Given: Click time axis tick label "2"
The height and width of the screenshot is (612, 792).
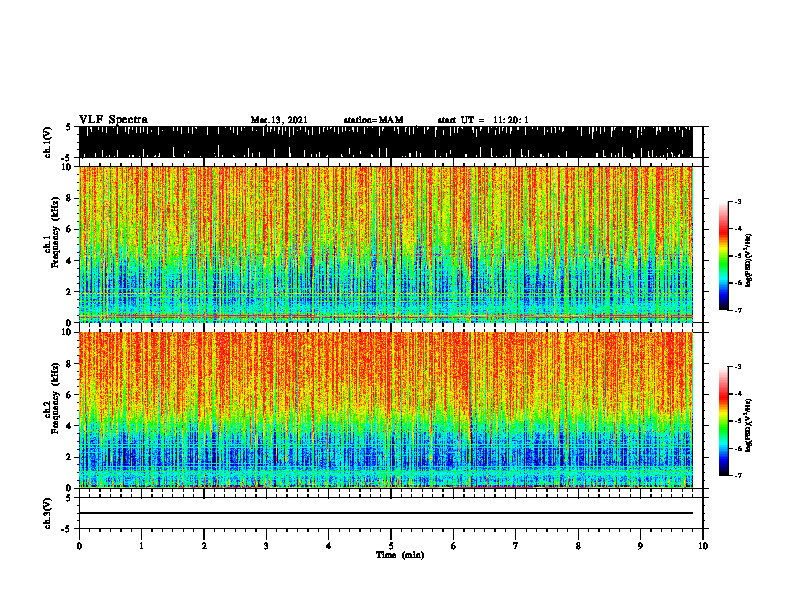Looking at the screenshot, I should click(204, 546).
